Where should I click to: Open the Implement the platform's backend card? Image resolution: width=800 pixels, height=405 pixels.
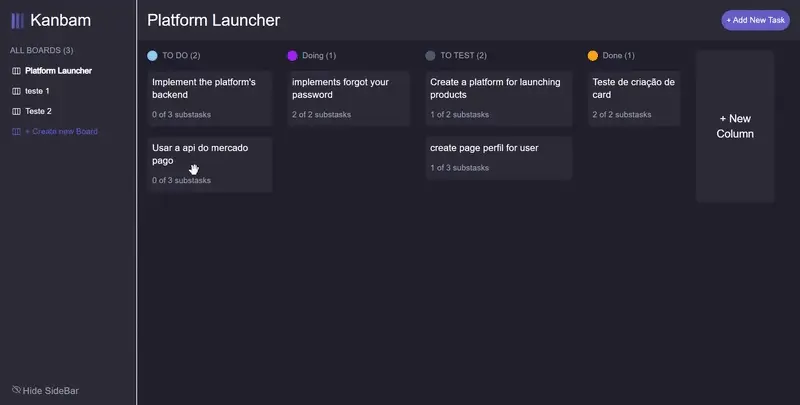[x=210, y=98]
